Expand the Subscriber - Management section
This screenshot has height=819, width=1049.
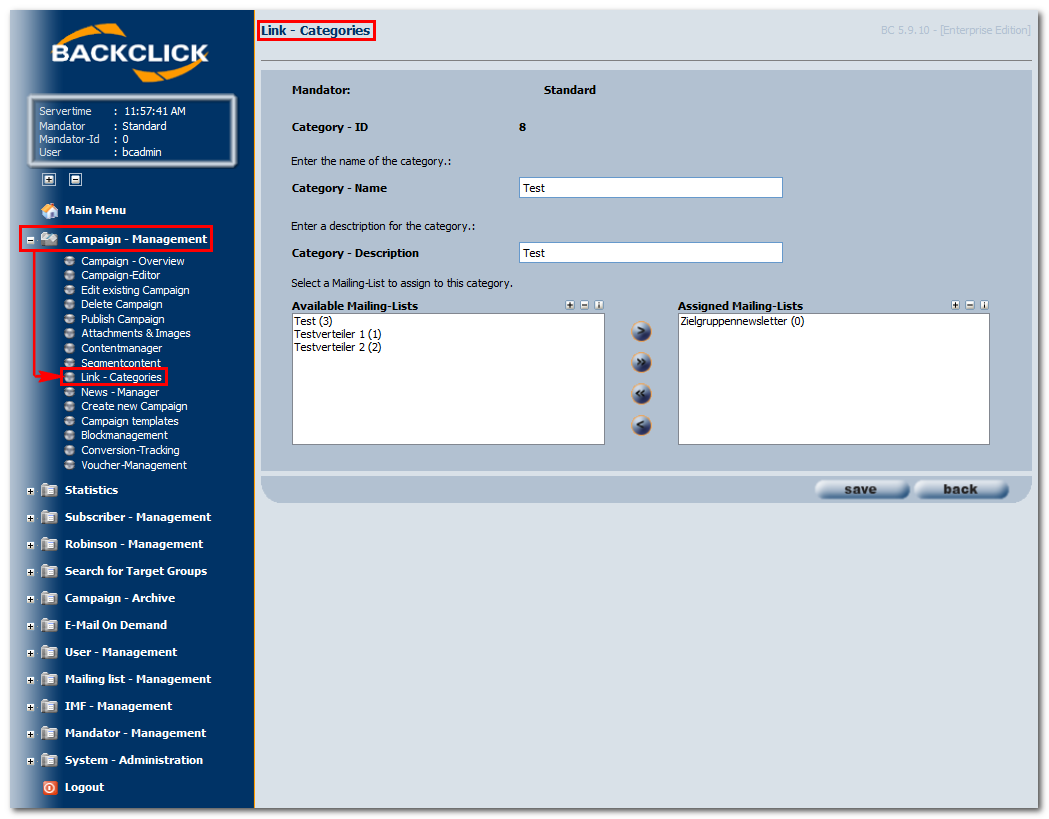[x=31, y=518]
